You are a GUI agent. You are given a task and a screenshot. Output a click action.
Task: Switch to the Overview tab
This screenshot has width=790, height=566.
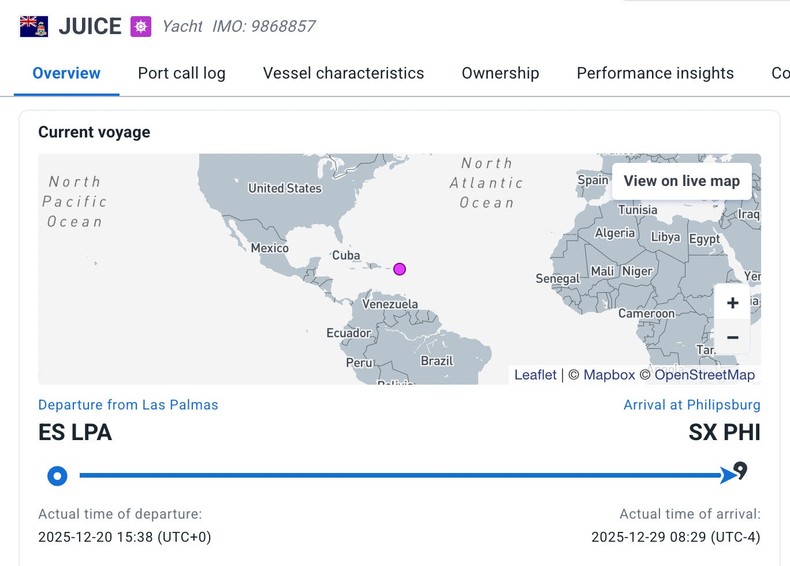point(66,73)
